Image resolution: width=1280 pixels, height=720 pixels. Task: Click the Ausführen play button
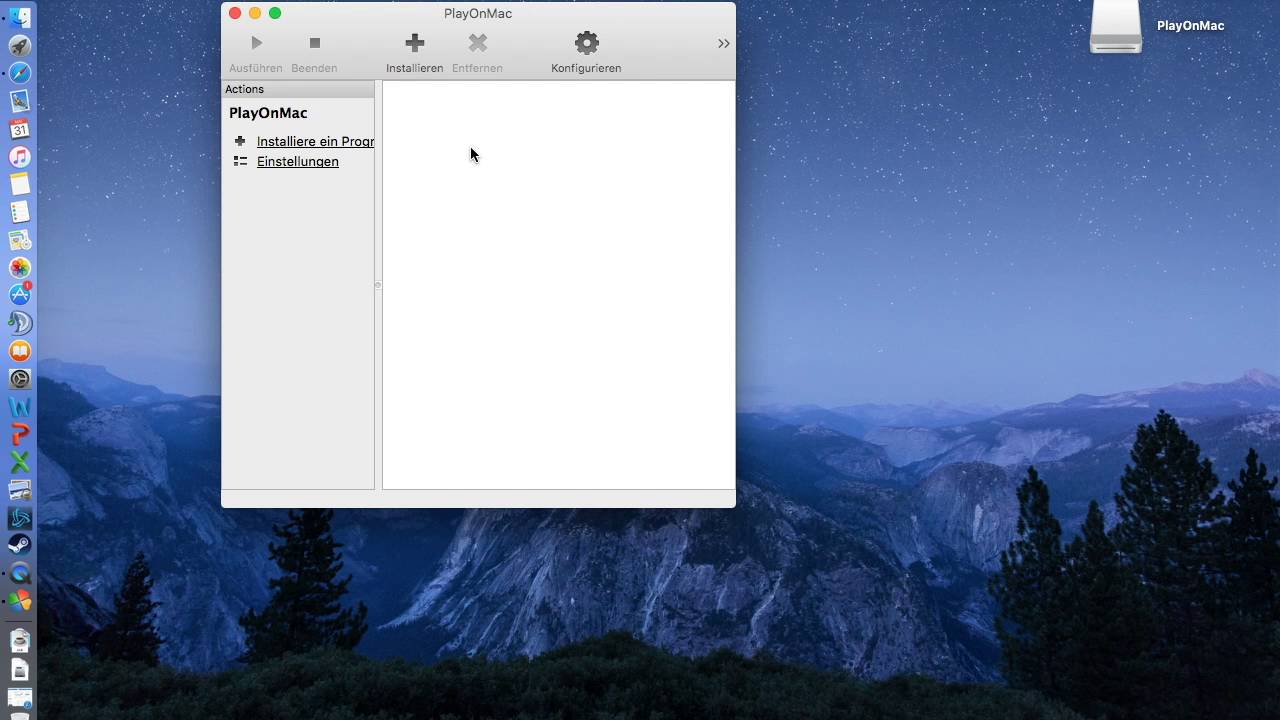pyautogui.click(x=256, y=43)
